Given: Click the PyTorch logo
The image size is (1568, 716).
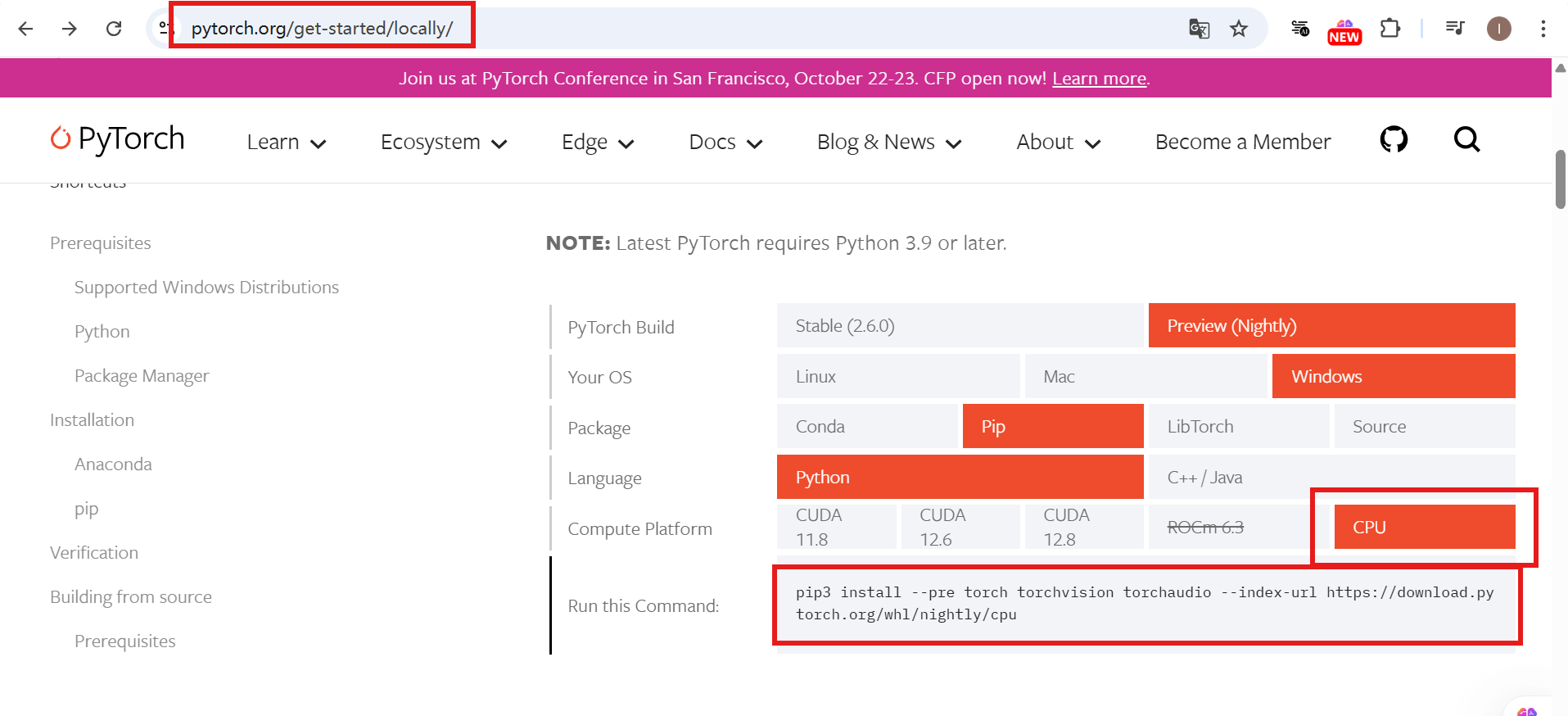Looking at the screenshot, I should pos(118,139).
